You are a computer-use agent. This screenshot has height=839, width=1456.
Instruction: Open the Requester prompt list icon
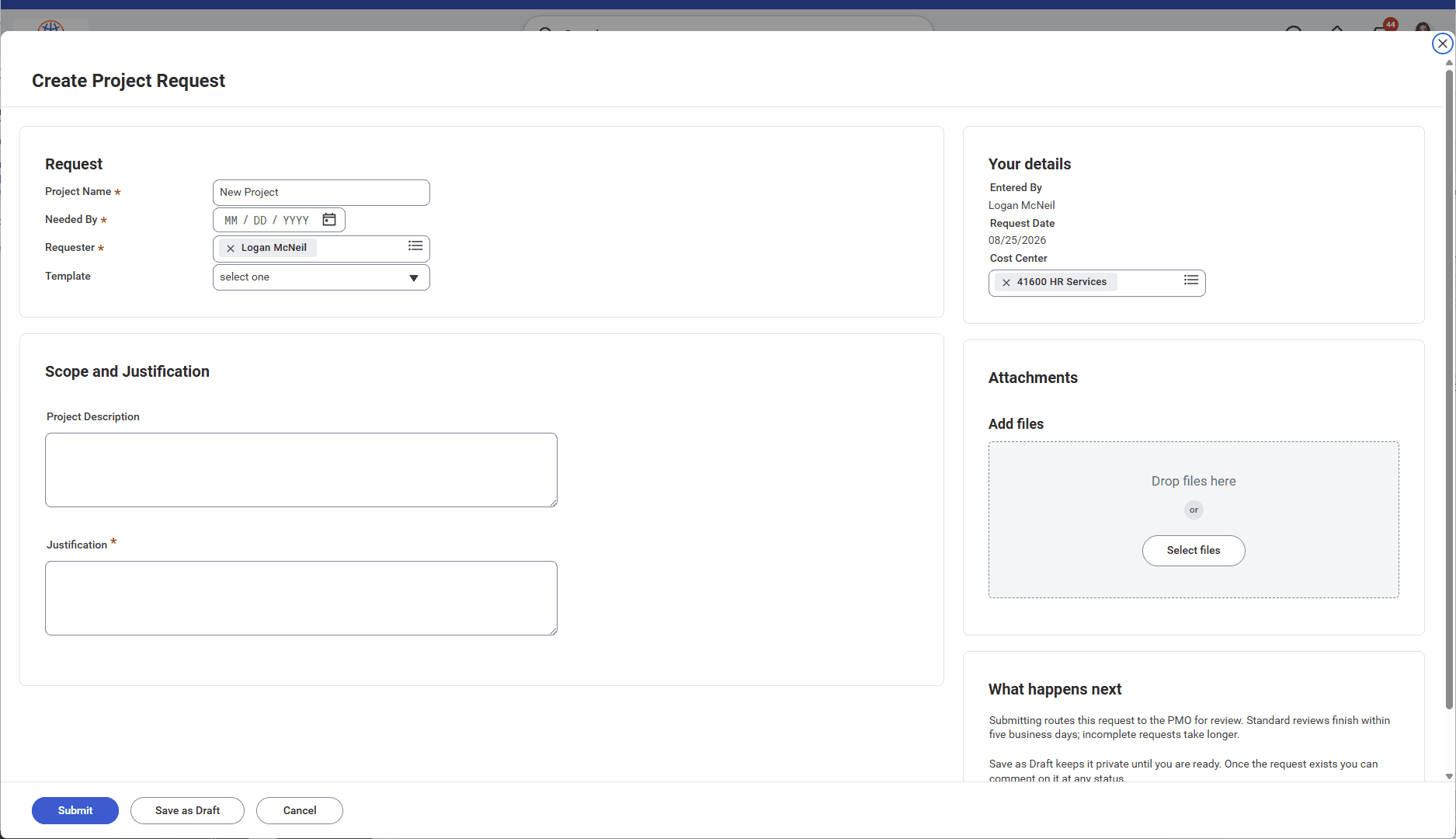tap(415, 246)
